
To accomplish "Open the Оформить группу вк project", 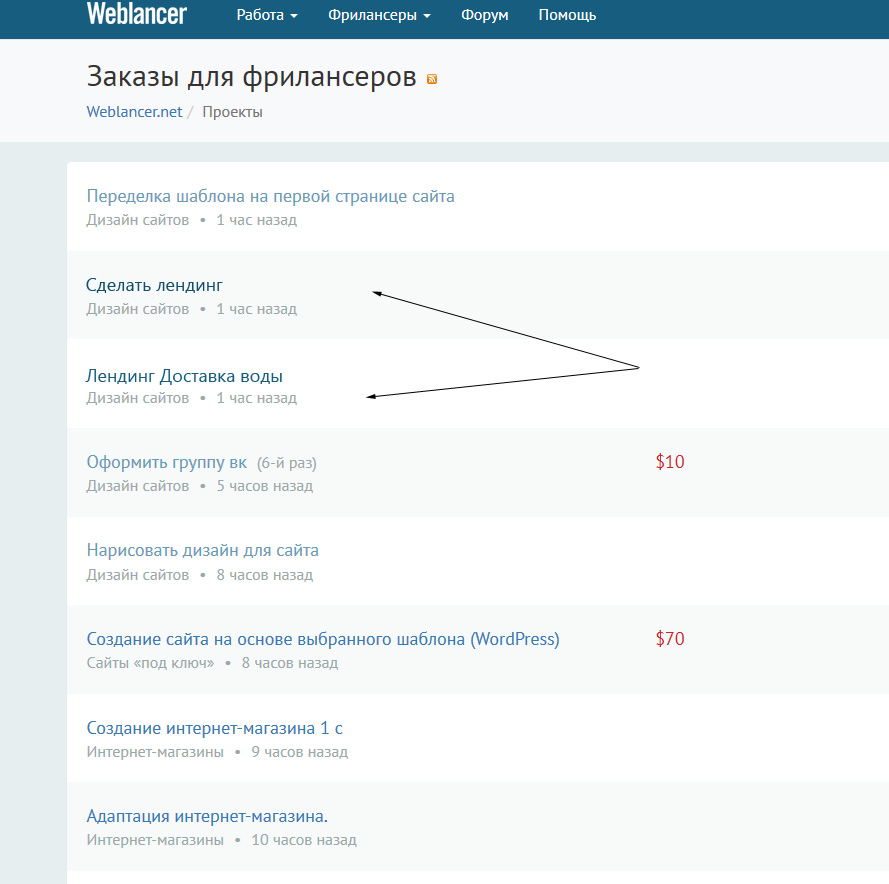I will click(x=167, y=462).
